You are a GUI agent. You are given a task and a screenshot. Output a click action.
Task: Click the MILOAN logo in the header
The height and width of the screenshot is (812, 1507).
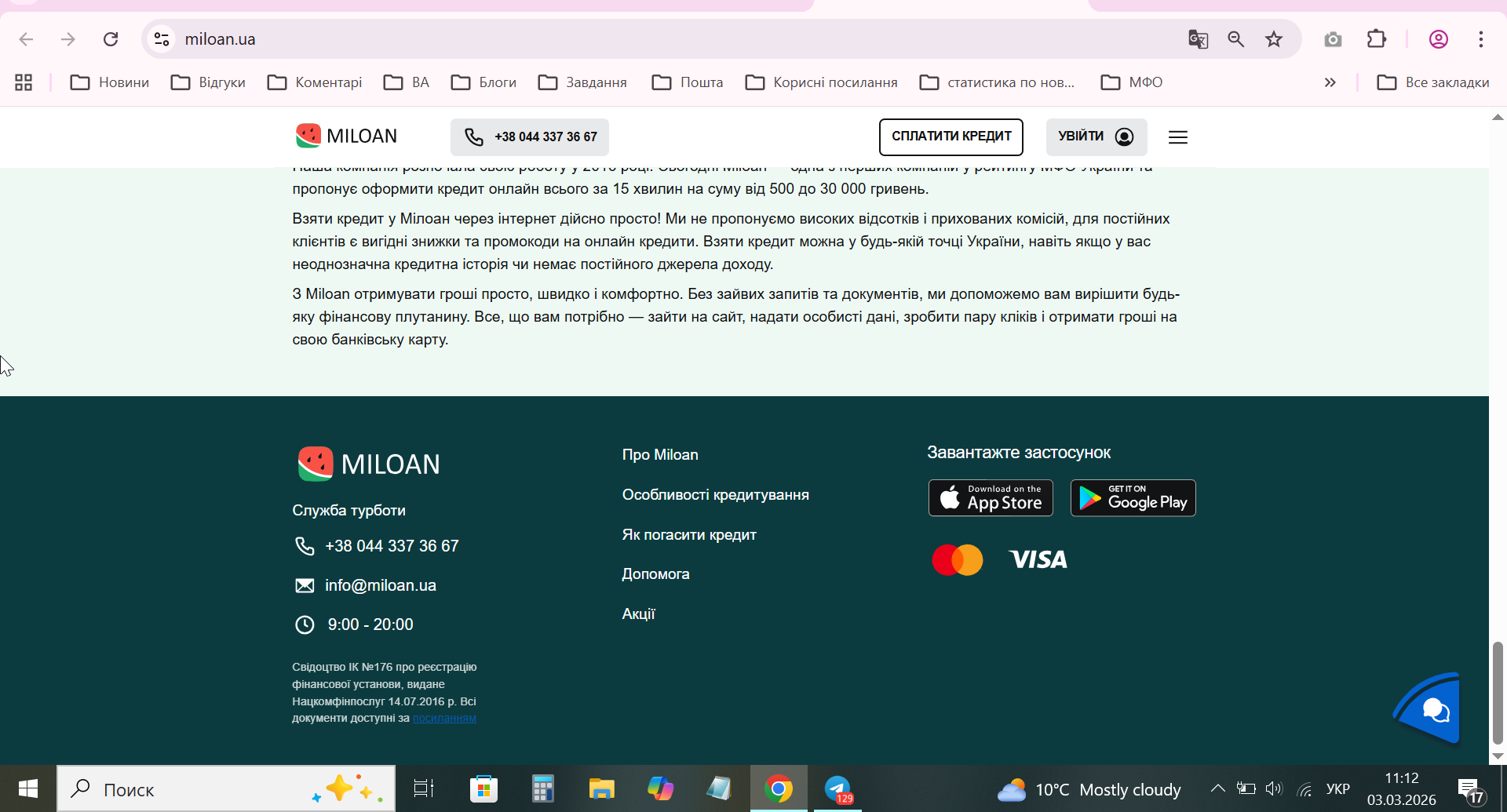click(346, 136)
